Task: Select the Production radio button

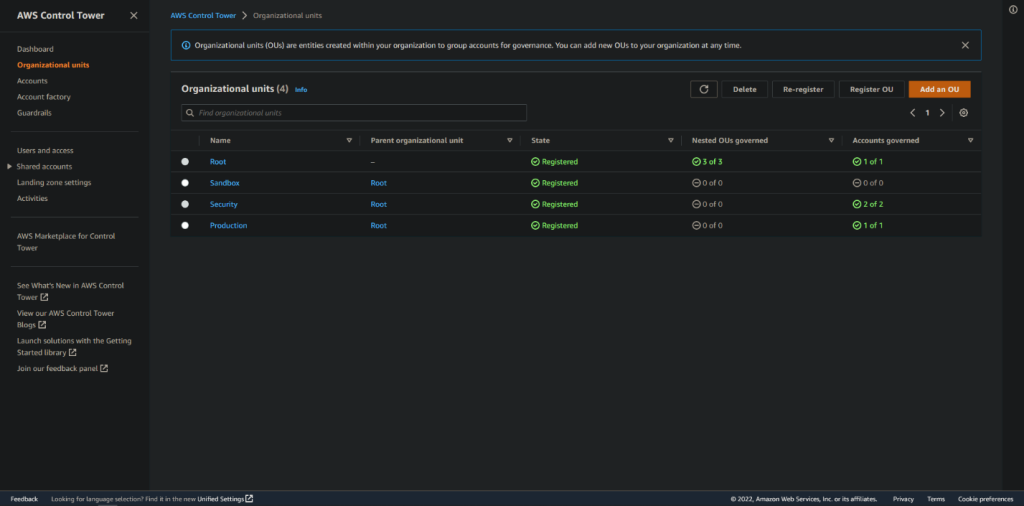Action: pyautogui.click(x=185, y=225)
